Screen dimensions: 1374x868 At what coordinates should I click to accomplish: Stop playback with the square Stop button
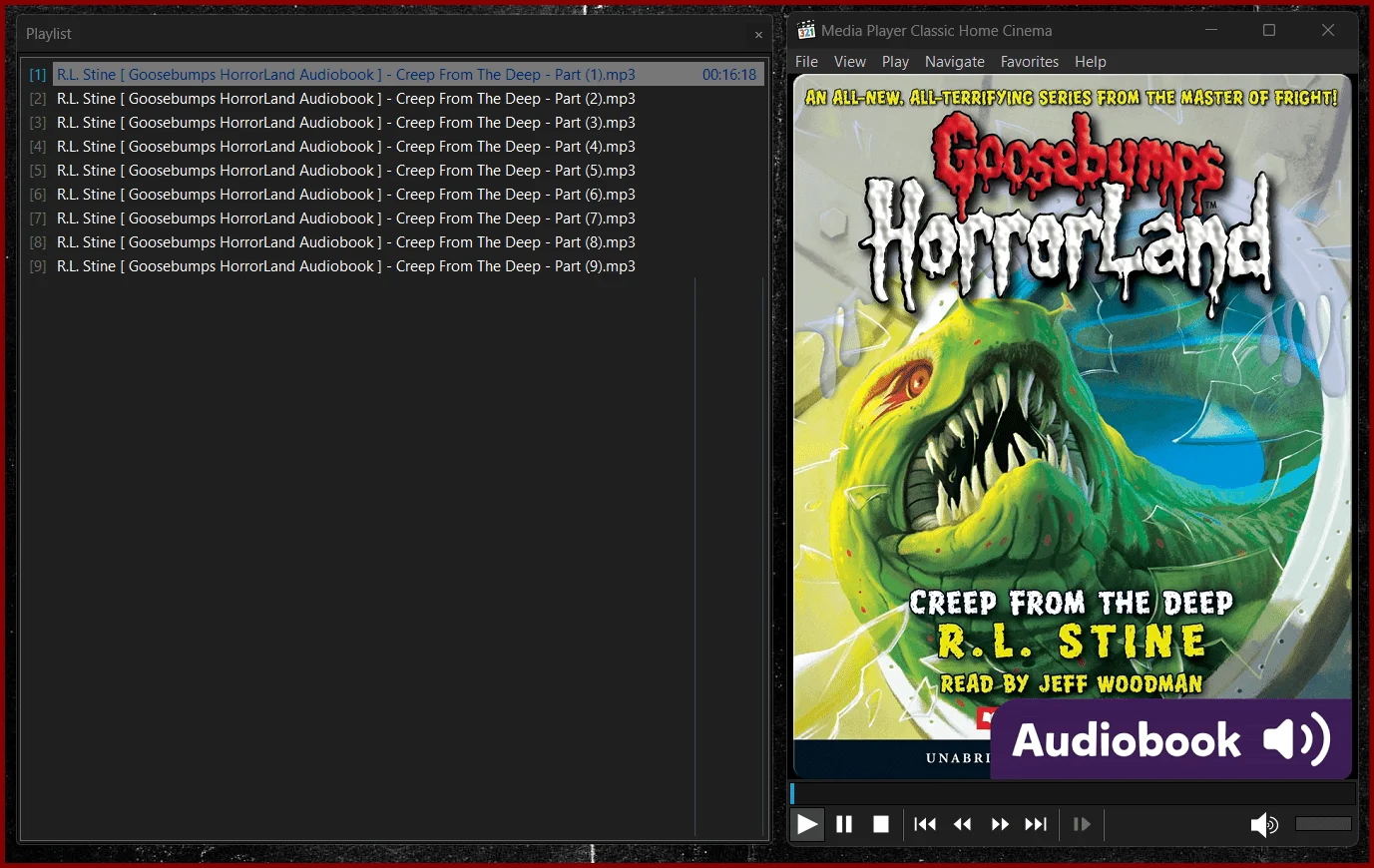tap(881, 824)
